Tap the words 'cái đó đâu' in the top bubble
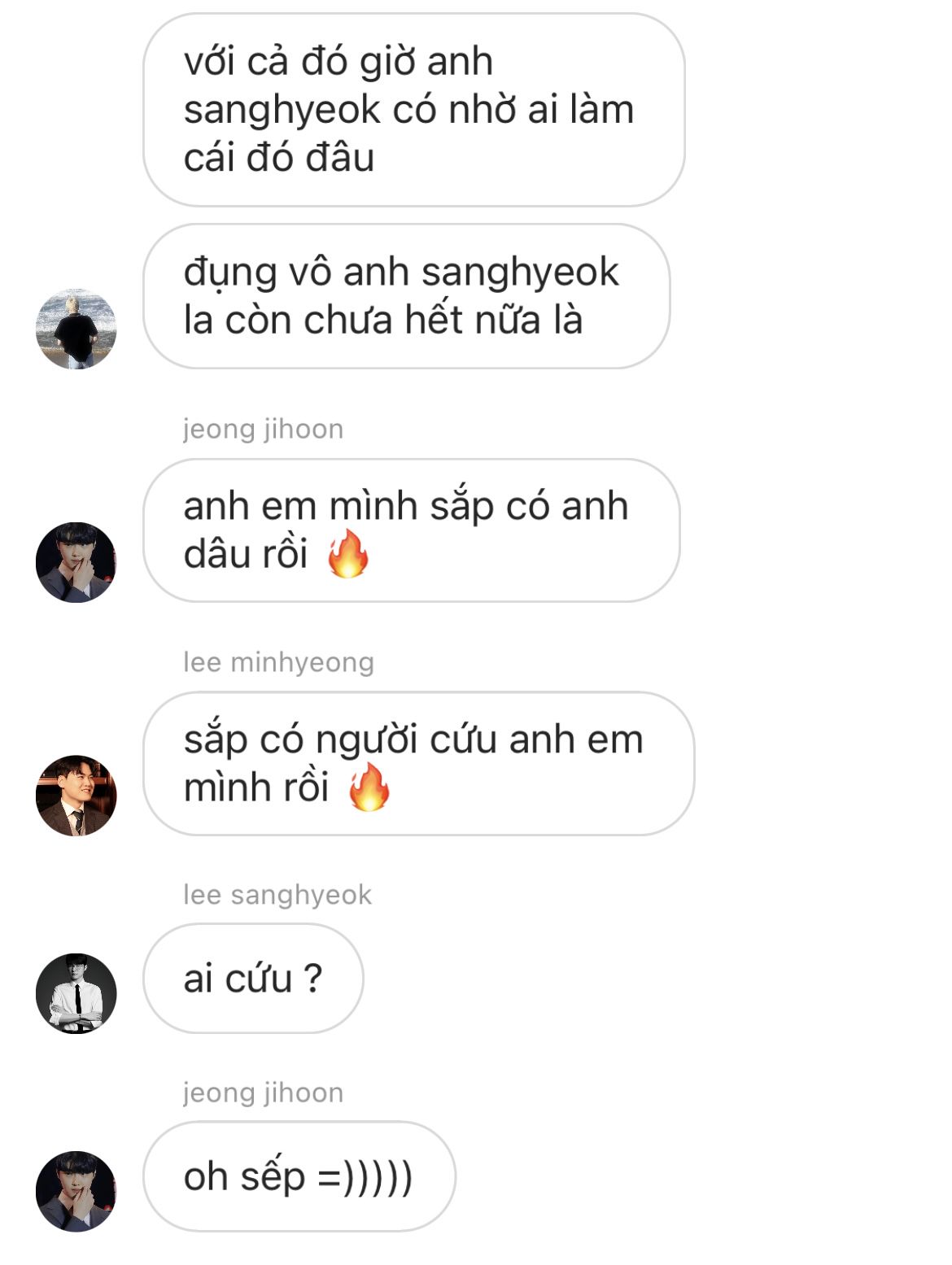 279,157
